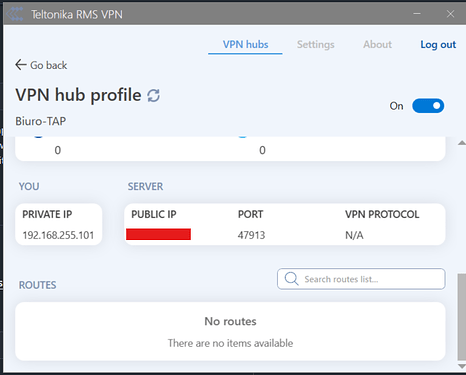Click the back arrow icon
The image size is (466, 375).
click(x=21, y=65)
